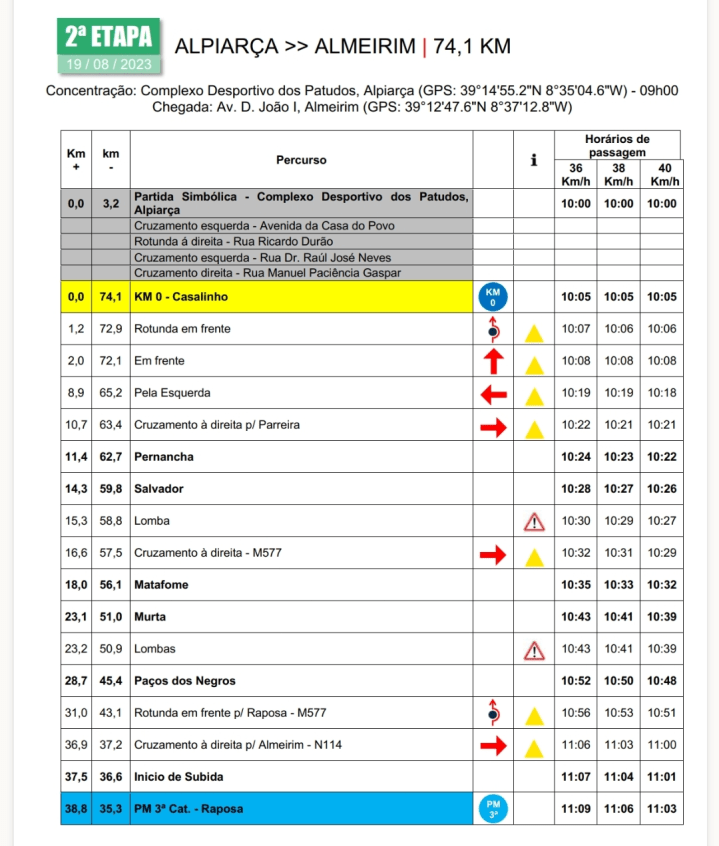Click the right arrow in the Almeirim N114 row

click(x=493, y=745)
